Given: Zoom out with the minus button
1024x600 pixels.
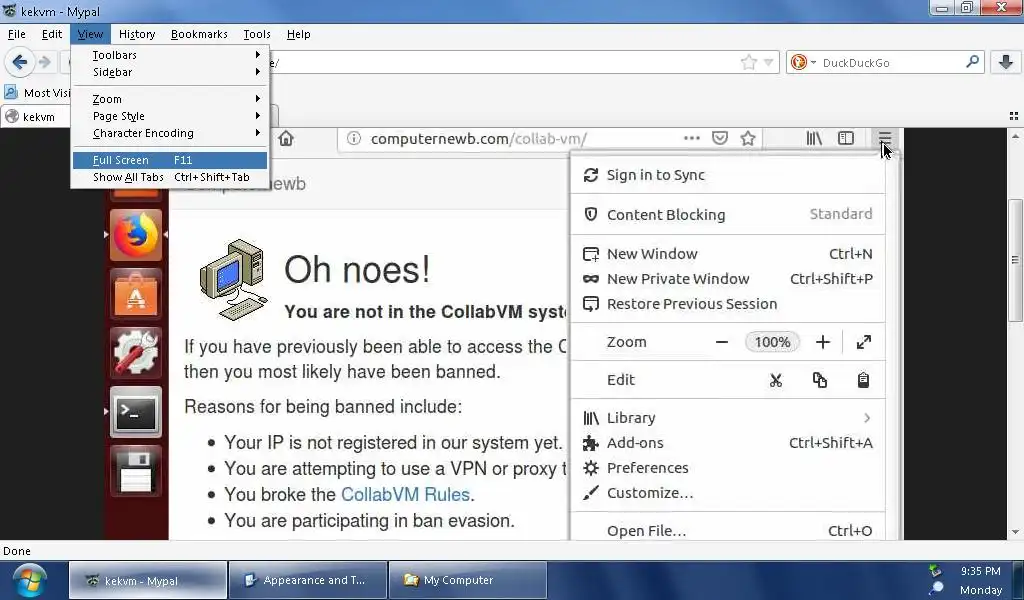Looking at the screenshot, I should click(722, 342).
